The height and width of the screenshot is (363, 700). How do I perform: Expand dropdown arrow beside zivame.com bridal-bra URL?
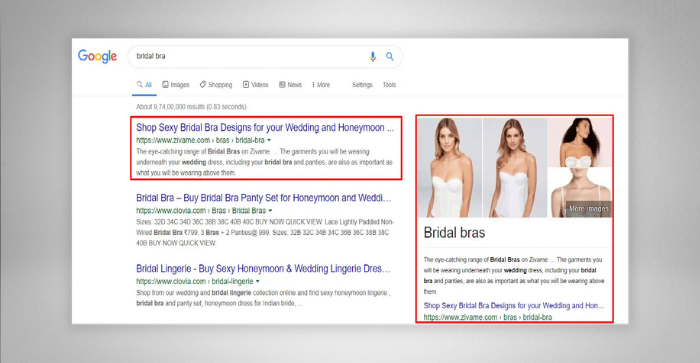point(269,140)
